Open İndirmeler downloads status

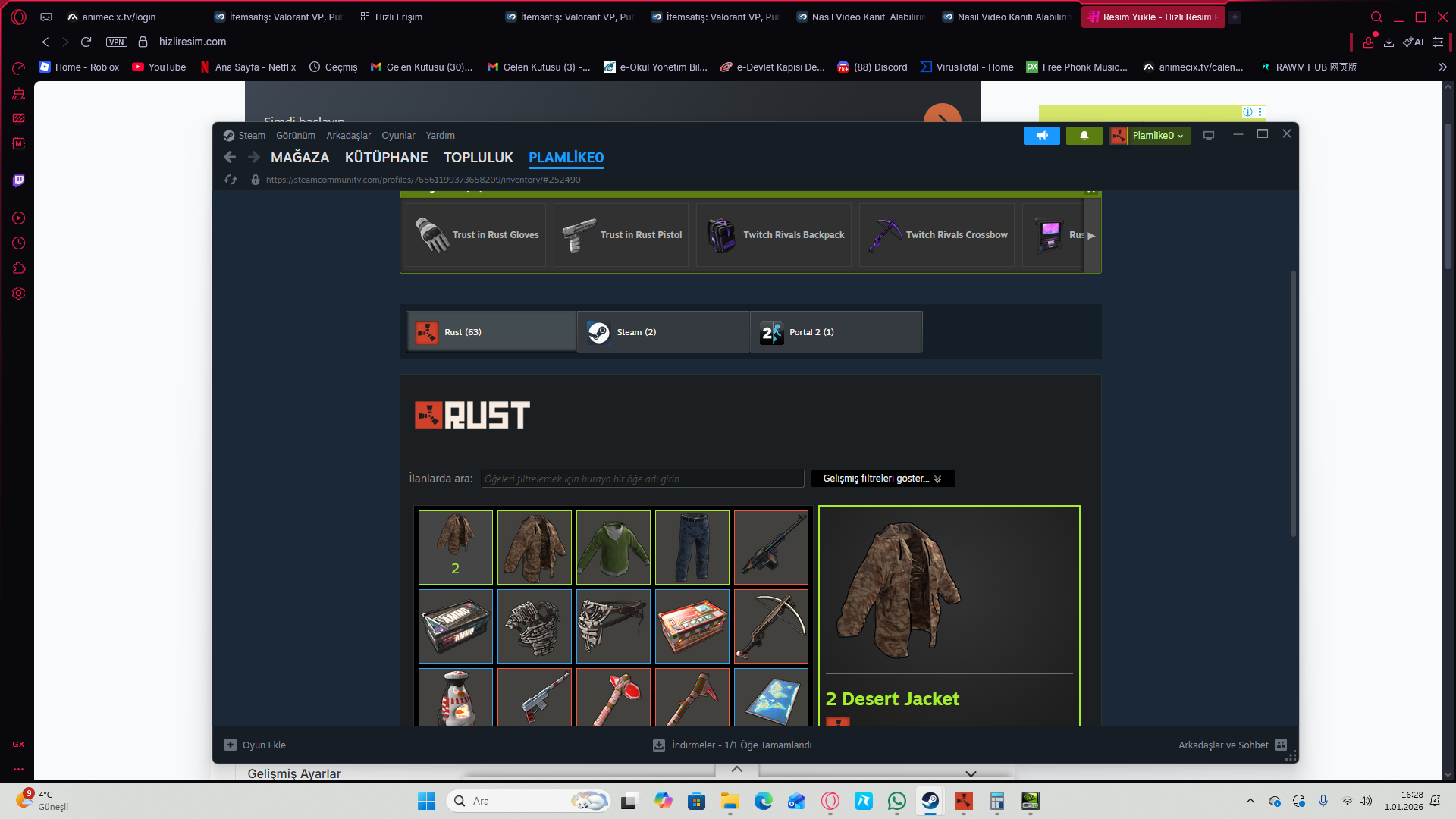tap(733, 745)
